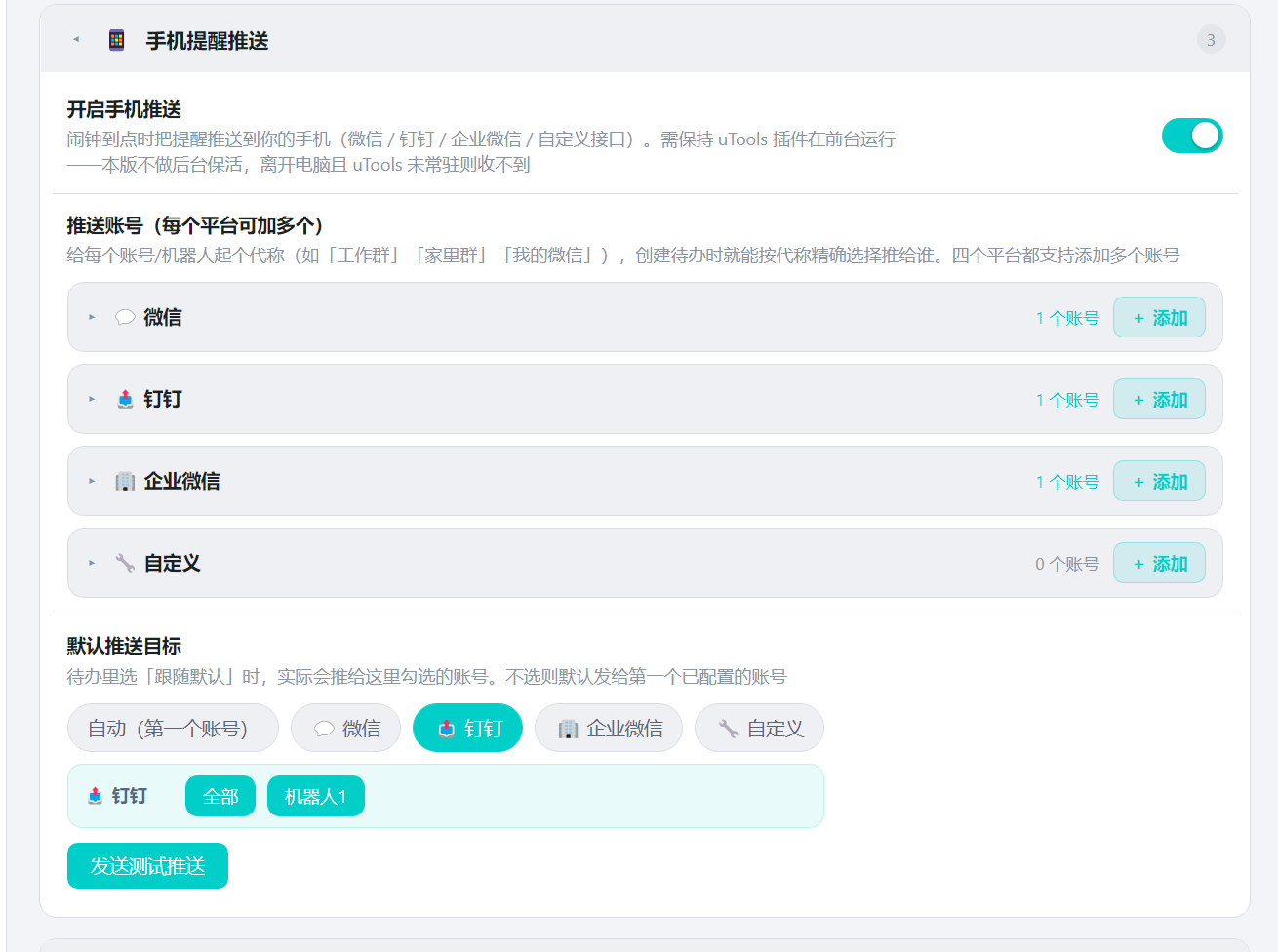
Task: Click the 自定义 label in accounts list
Action: [x=173, y=563]
